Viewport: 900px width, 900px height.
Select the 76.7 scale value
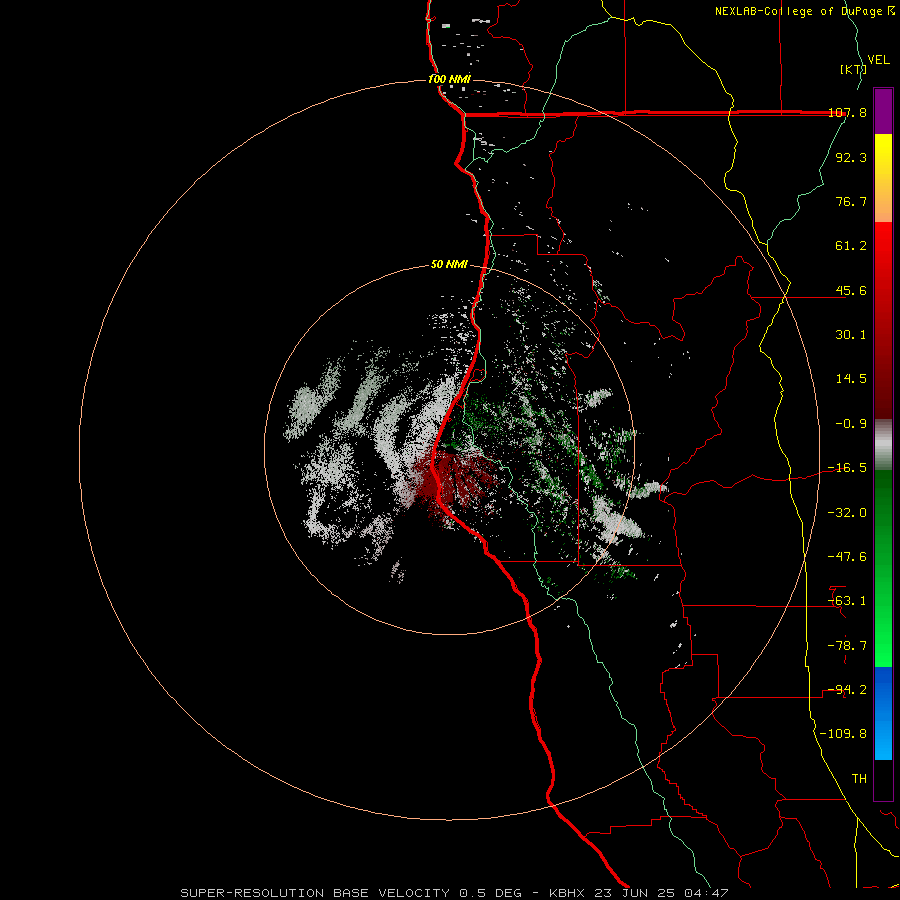coord(851,201)
